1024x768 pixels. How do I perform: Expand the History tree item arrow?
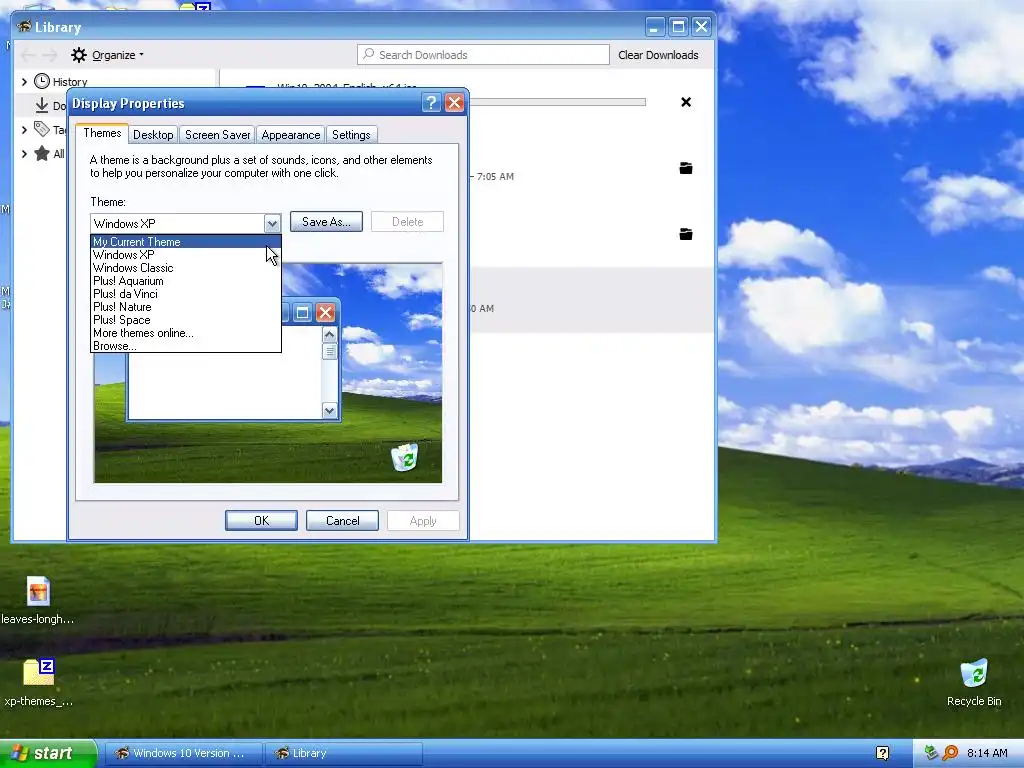pos(24,82)
